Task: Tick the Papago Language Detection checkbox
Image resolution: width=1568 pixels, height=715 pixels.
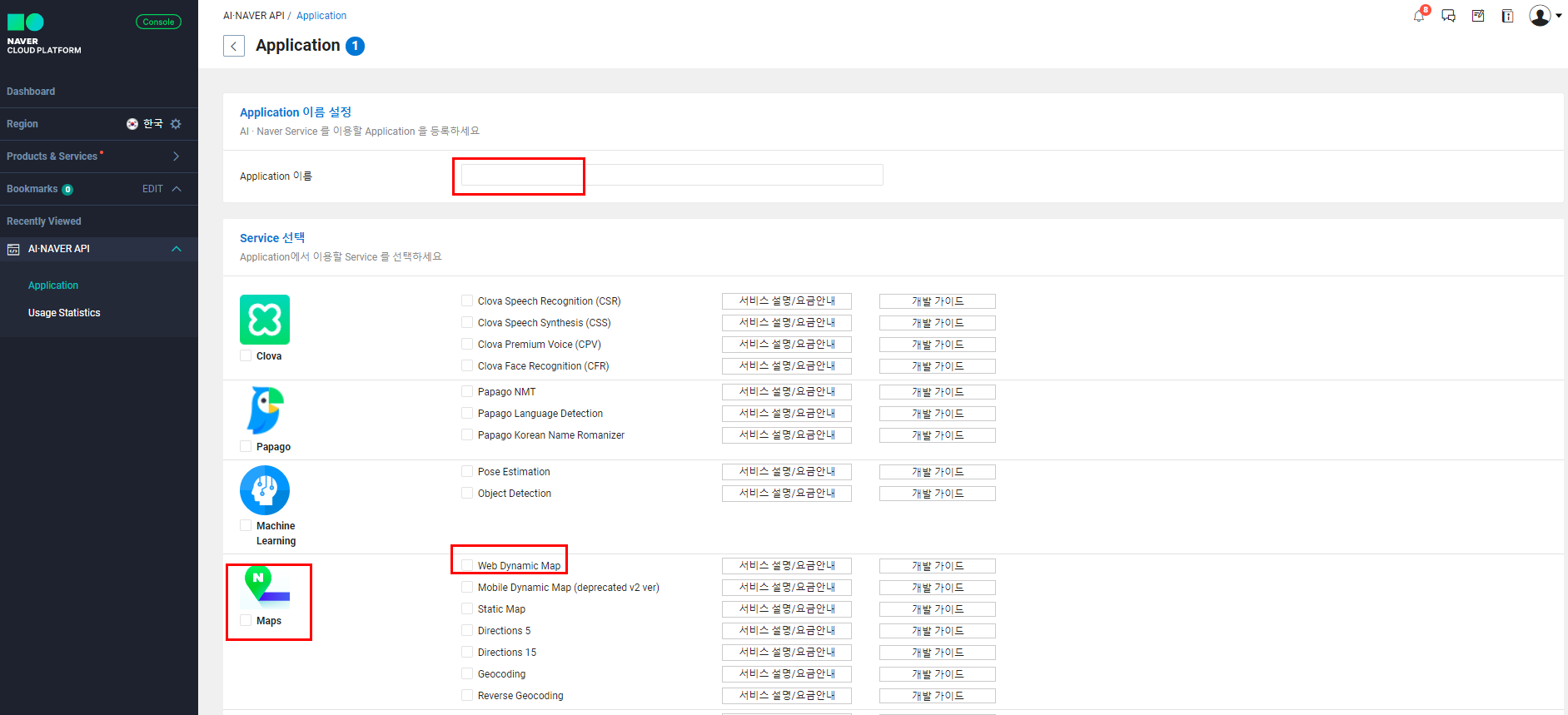Action: [467, 413]
